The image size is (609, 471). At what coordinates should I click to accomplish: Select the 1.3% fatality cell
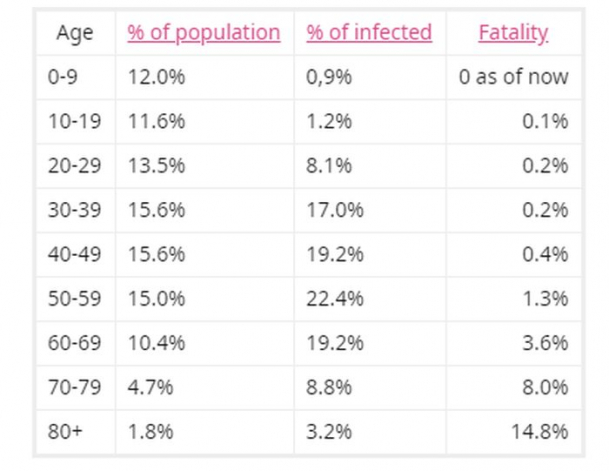545,298
